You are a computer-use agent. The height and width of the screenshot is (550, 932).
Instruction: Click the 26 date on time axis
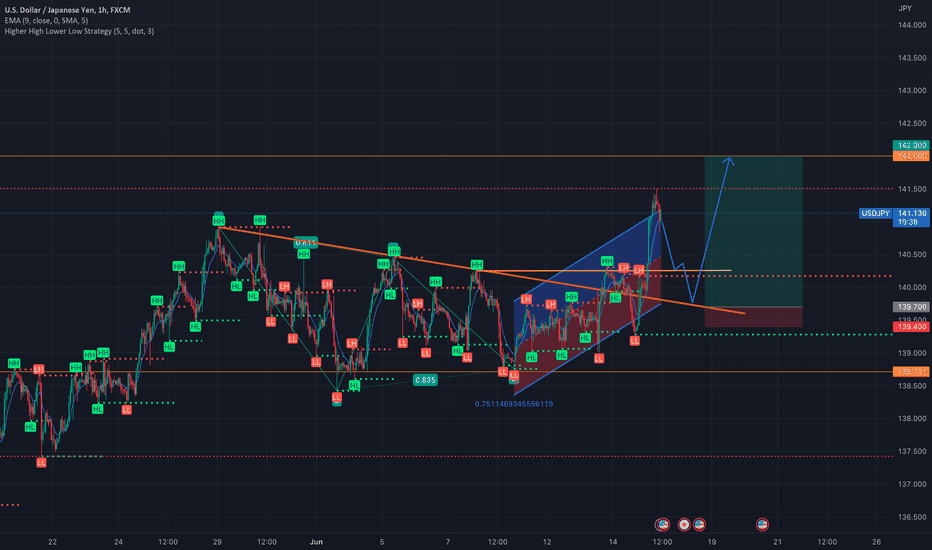pyautogui.click(x=876, y=542)
